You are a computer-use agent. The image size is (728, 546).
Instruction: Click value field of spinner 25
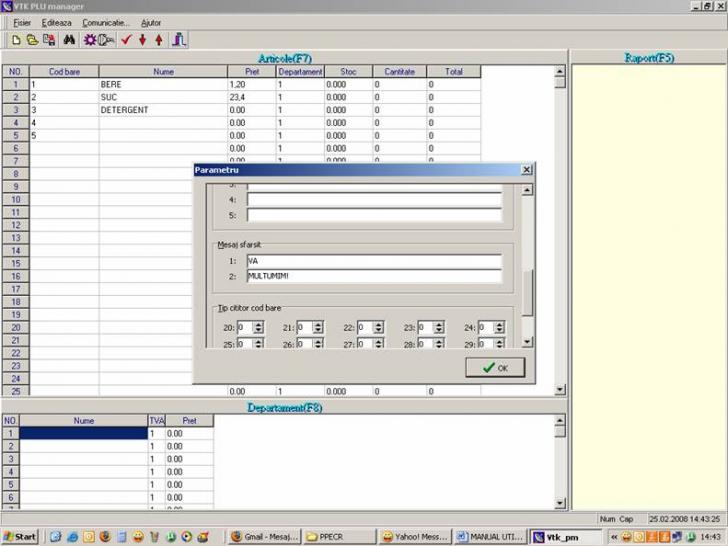click(245, 344)
